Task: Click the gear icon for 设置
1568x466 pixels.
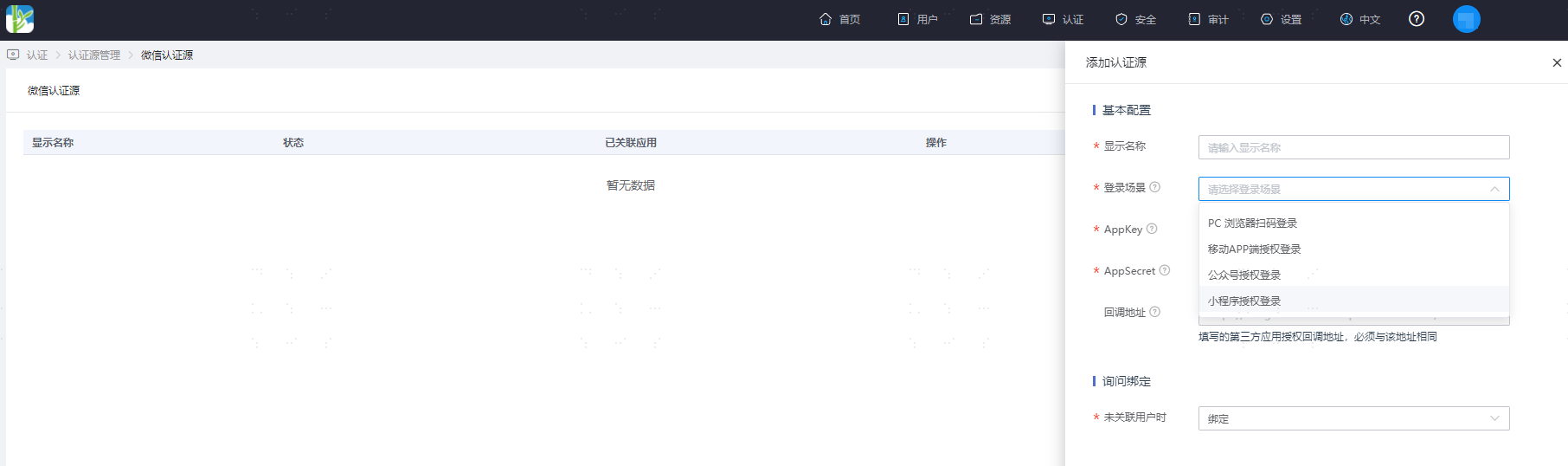Action: 1267,19
